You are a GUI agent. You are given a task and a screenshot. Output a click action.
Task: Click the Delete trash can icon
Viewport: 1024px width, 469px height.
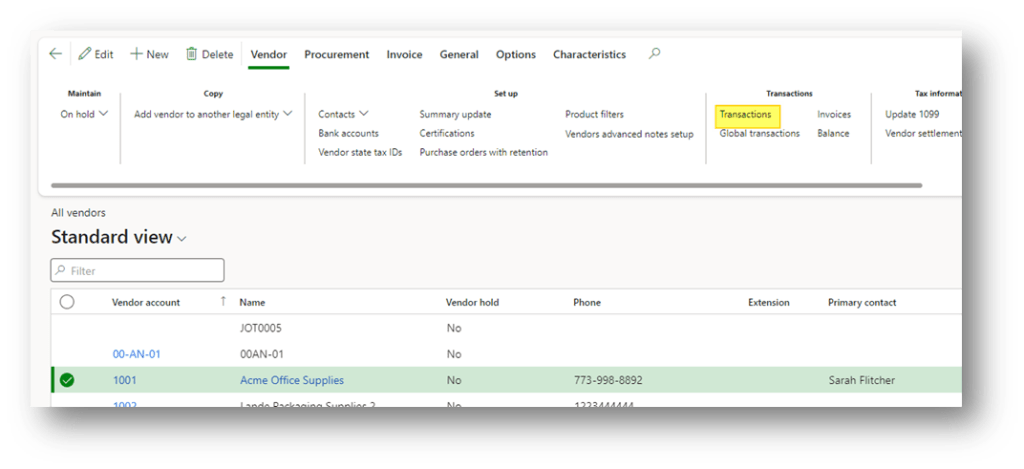pos(191,54)
